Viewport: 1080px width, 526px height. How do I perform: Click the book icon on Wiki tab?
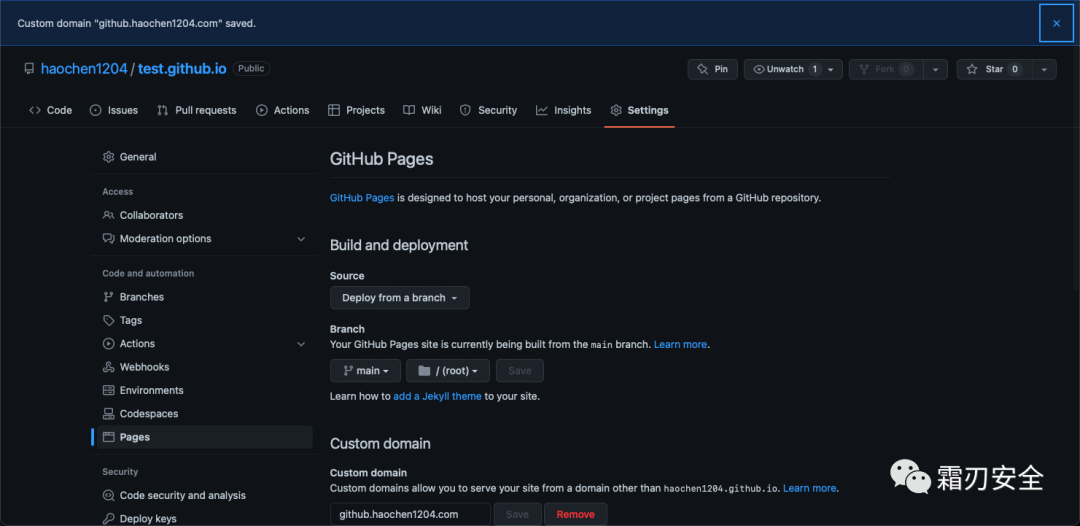pos(409,110)
